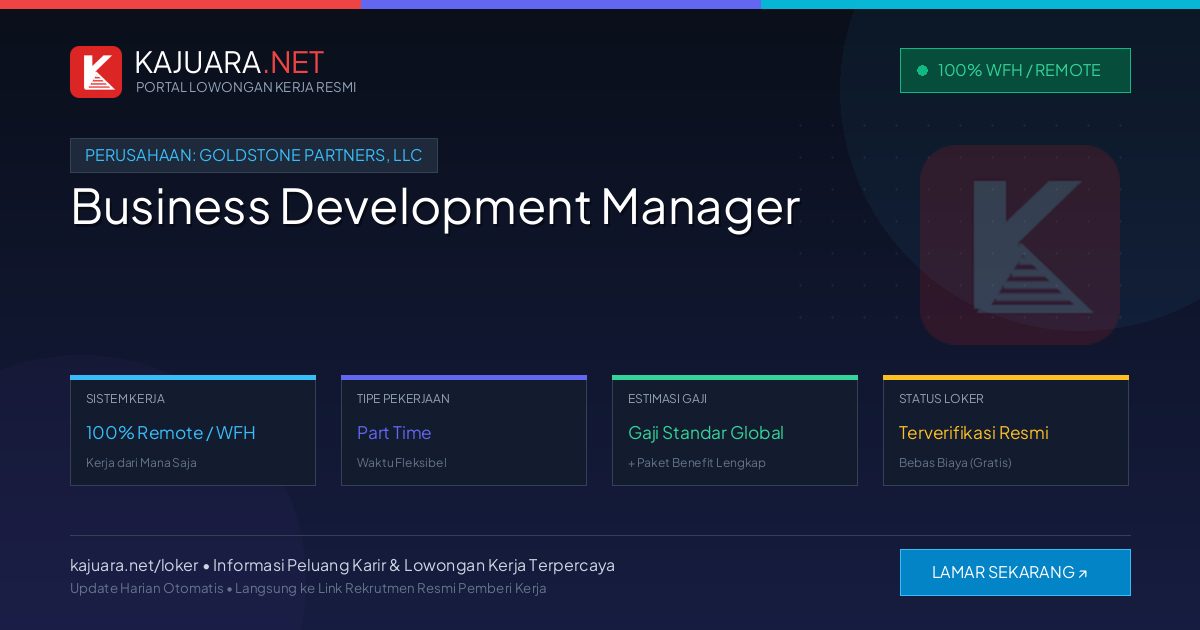Click the ESTIMASI GAJI card label
The height and width of the screenshot is (630, 1200).
667,398
